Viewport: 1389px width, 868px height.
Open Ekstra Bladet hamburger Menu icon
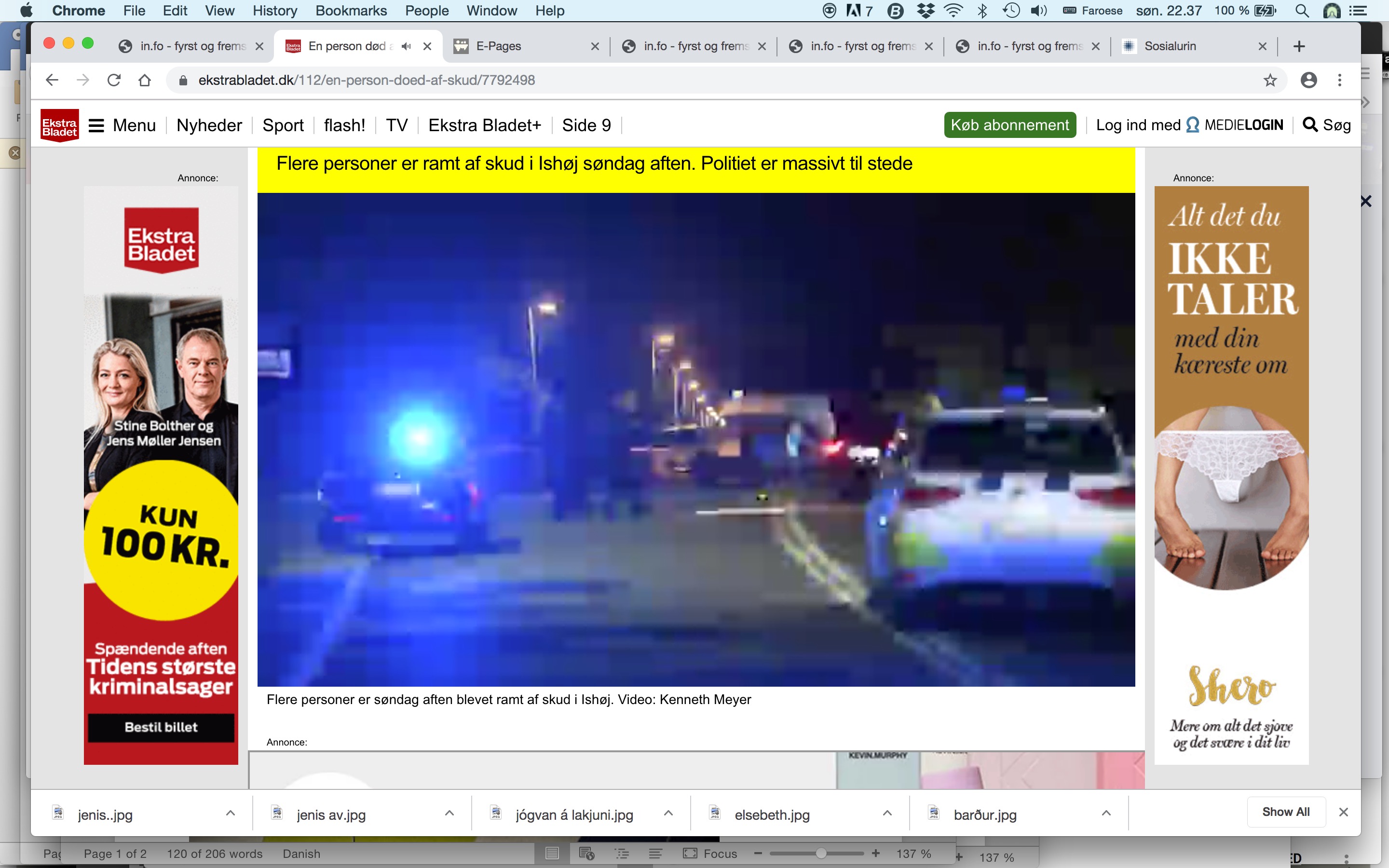click(96, 125)
